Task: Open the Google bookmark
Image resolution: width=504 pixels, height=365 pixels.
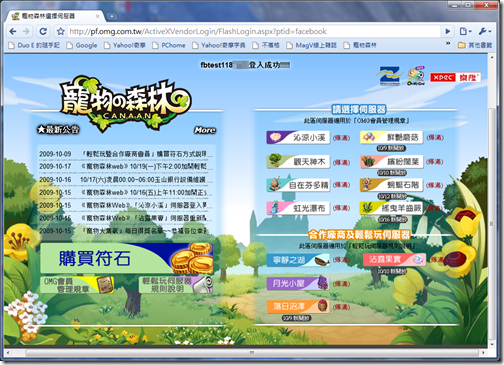Action: (x=82, y=45)
